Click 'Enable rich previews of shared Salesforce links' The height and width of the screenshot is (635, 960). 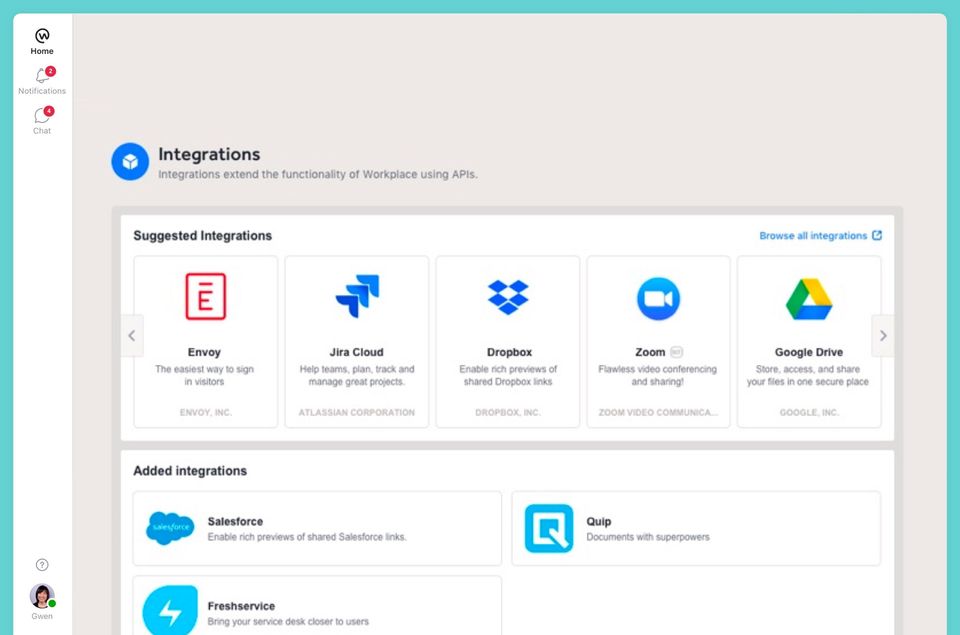click(x=307, y=537)
